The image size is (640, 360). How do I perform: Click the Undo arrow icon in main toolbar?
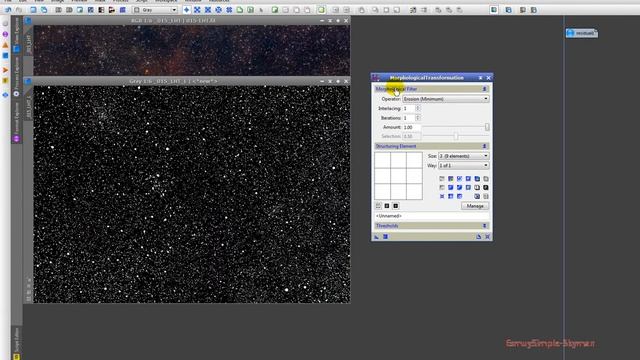click(x=8, y=9)
